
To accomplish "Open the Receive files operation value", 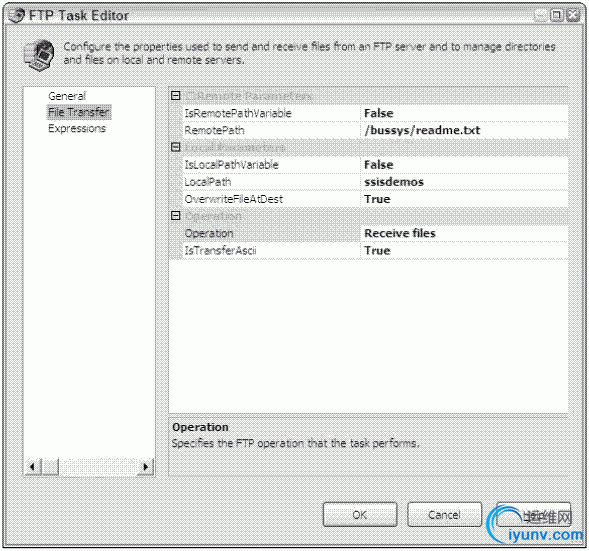I will pos(464,233).
